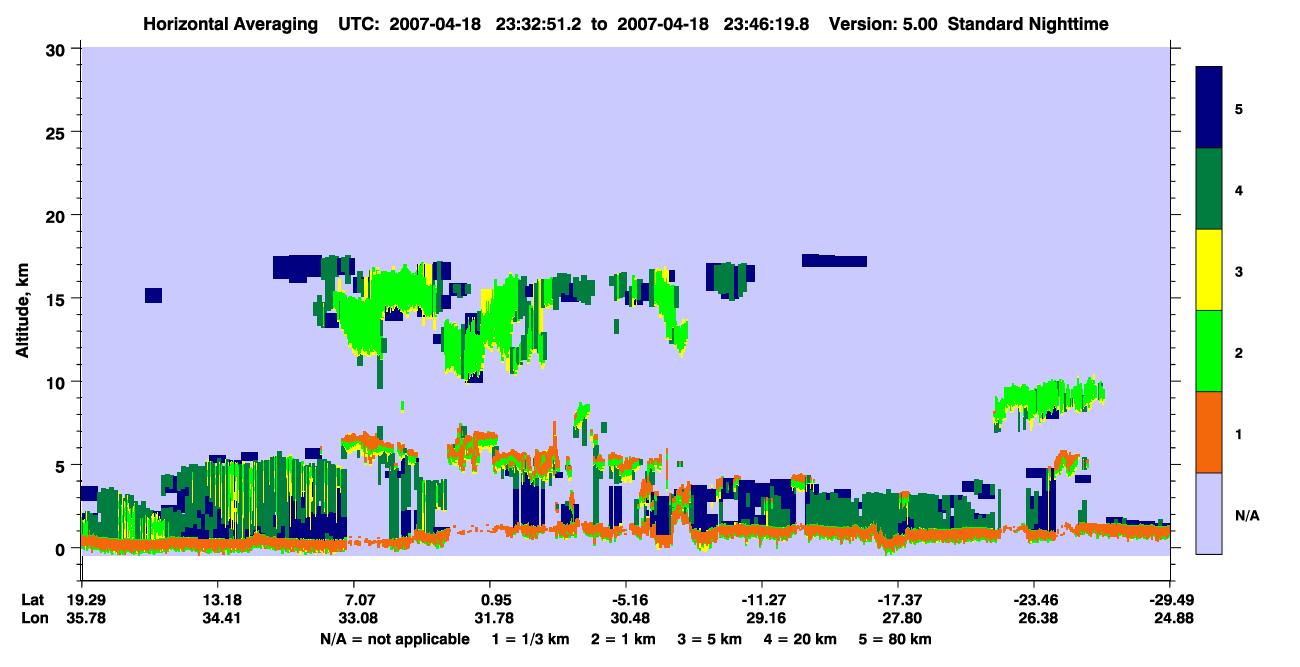Click the thin blue bar near 17 km above -17.37
Viewport: 1300px width, 667px height.
click(x=834, y=260)
